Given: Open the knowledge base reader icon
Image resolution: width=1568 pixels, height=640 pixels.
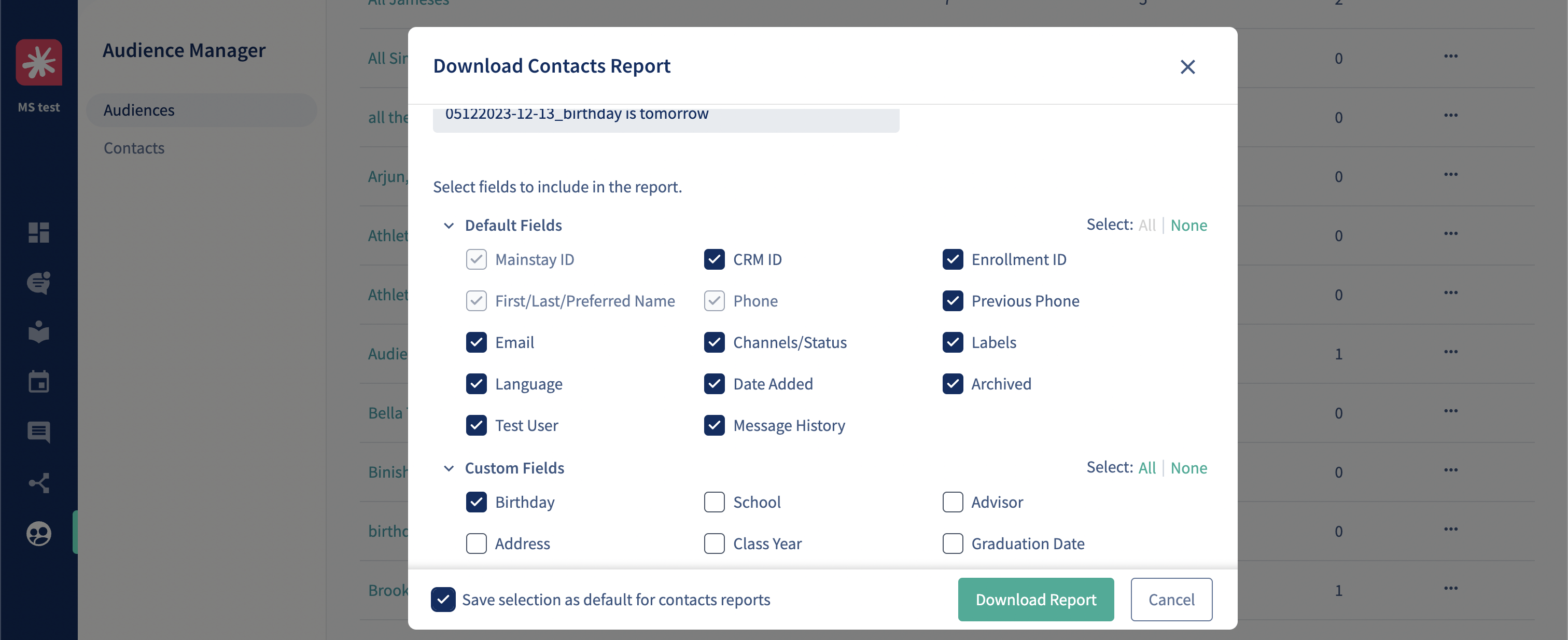Looking at the screenshot, I should [x=39, y=332].
